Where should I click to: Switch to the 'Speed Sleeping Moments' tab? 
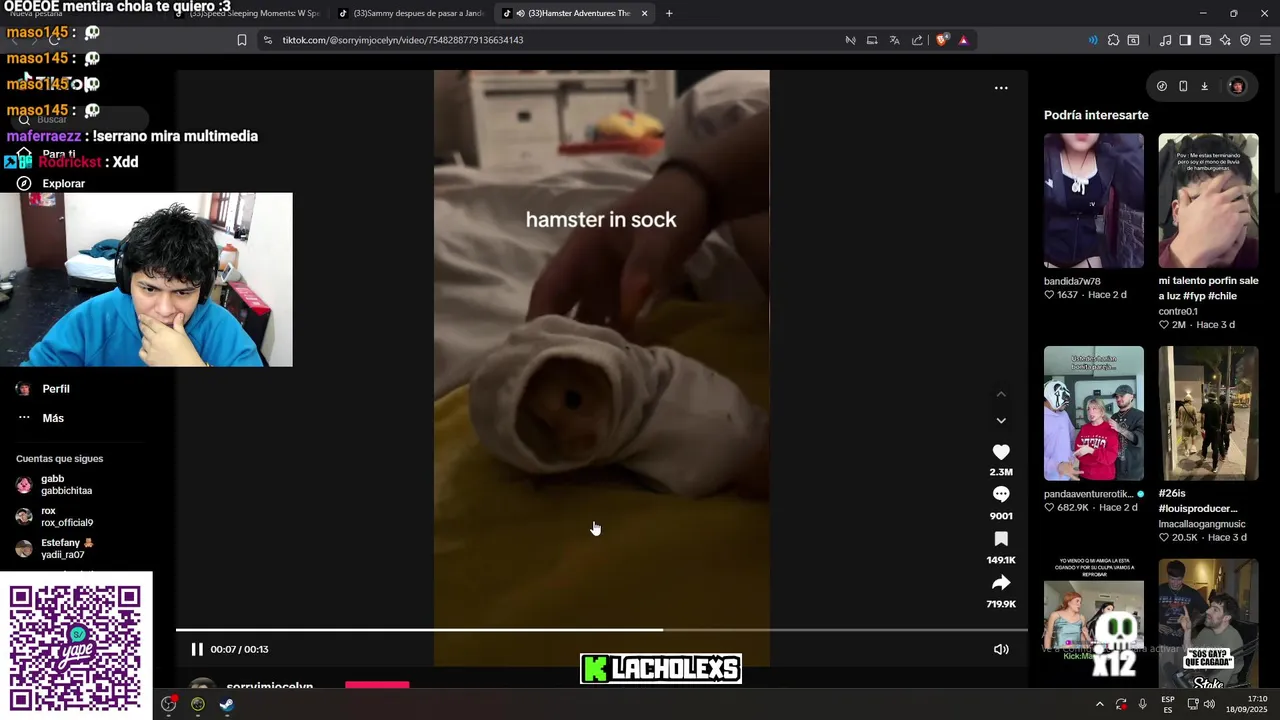click(x=246, y=14)
